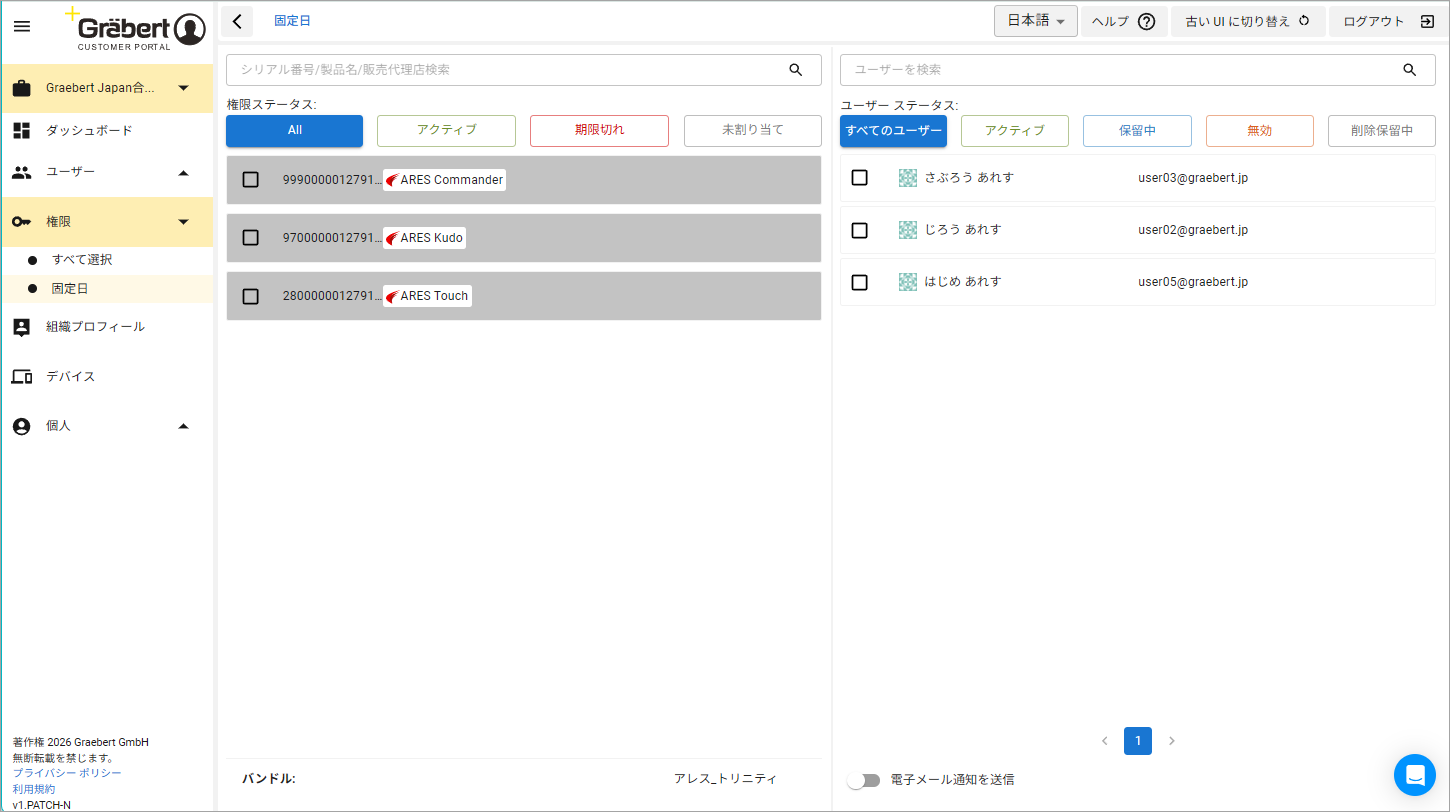Click page number 1
Screen dimensions: 1450x812
[x=1138, y=741]
